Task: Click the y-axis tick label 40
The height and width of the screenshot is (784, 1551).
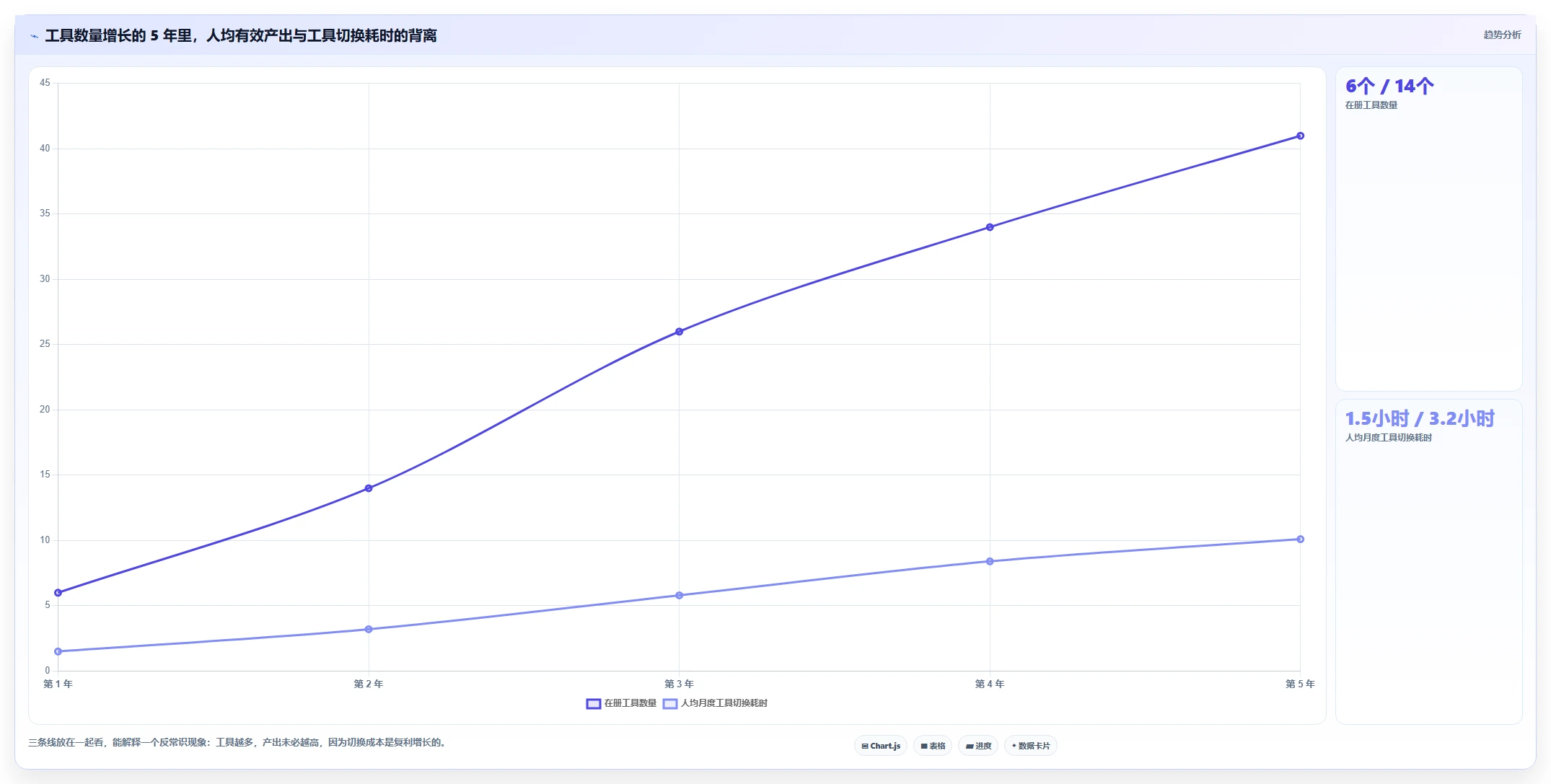Action: tap(45, 149)
